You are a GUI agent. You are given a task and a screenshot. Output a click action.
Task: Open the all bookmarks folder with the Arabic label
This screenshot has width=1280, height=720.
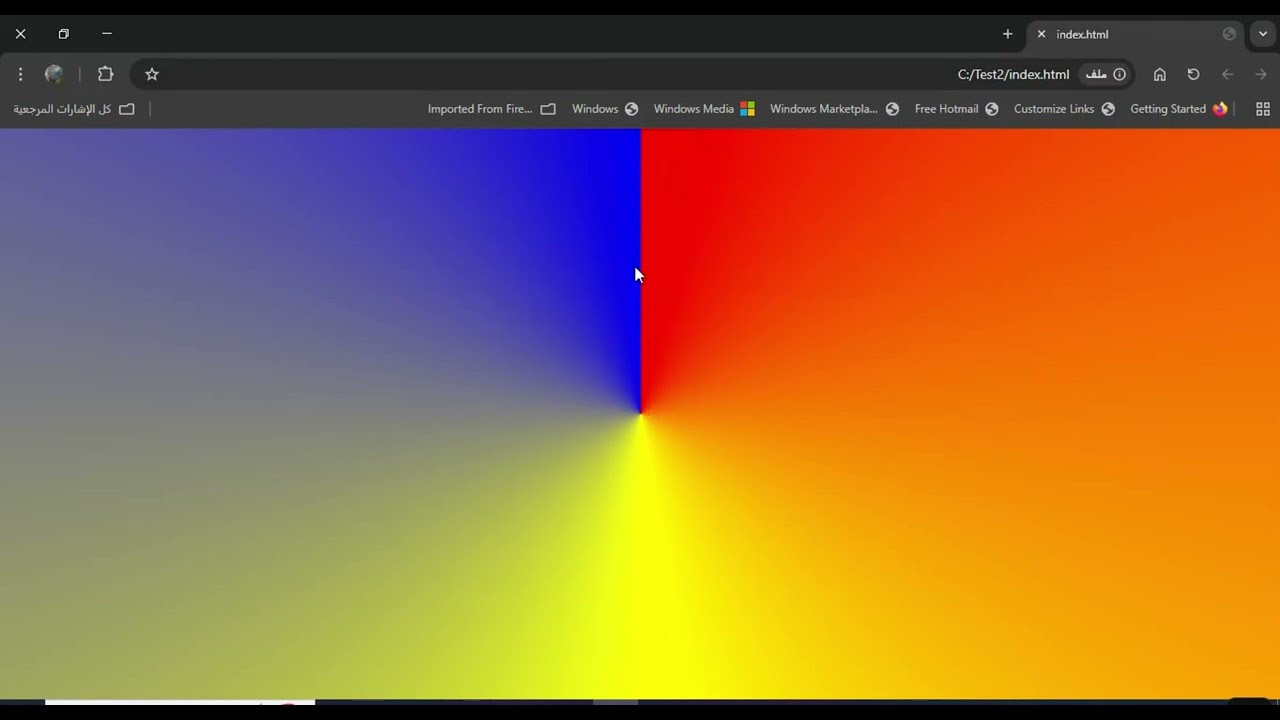[x=73, y=109]
